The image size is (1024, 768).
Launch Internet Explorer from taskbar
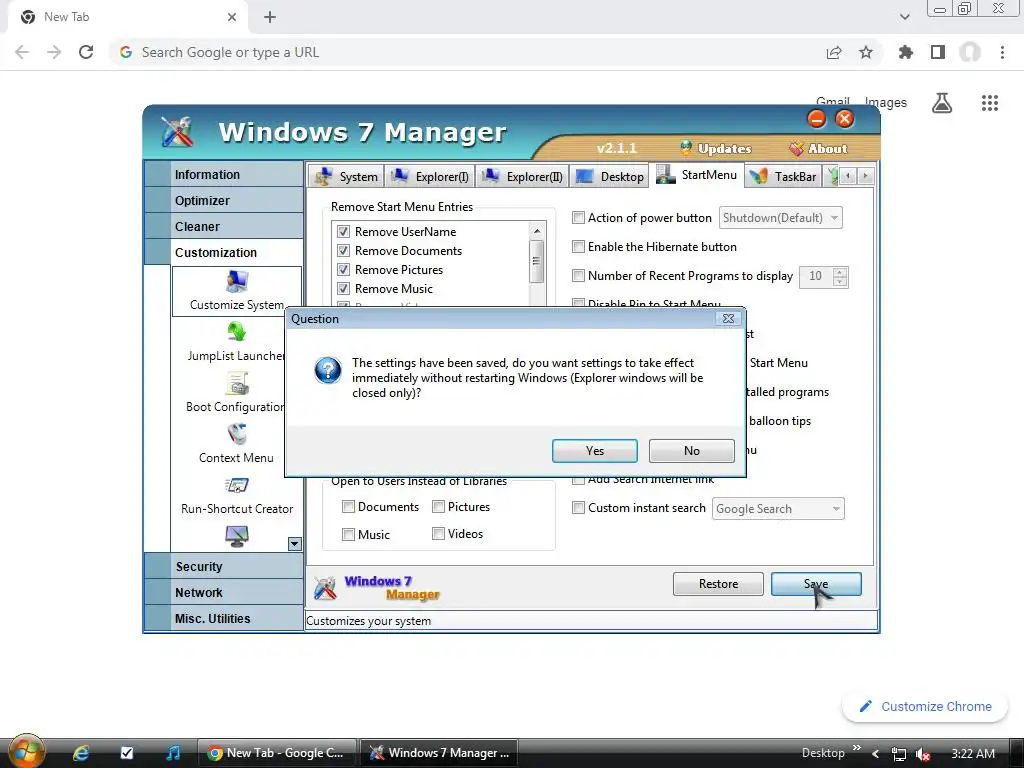[x=81, y=753]
